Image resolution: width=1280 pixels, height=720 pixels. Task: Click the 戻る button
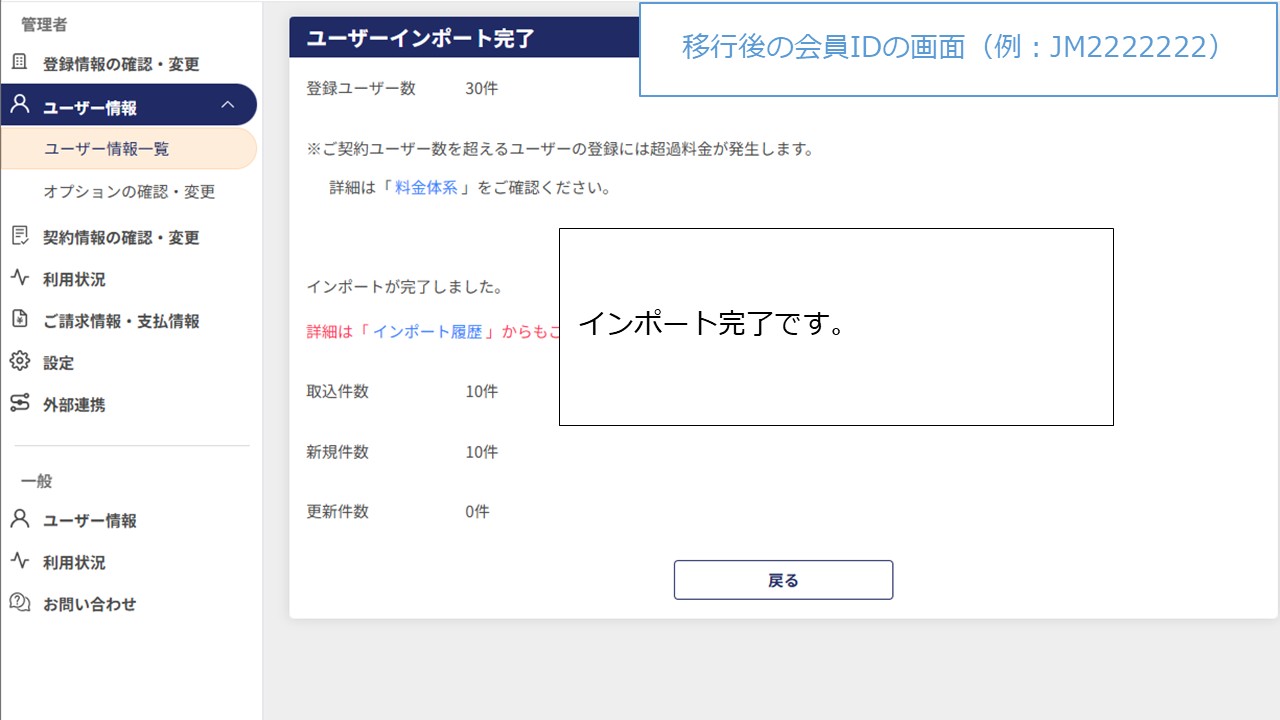(x=783, y=580)
